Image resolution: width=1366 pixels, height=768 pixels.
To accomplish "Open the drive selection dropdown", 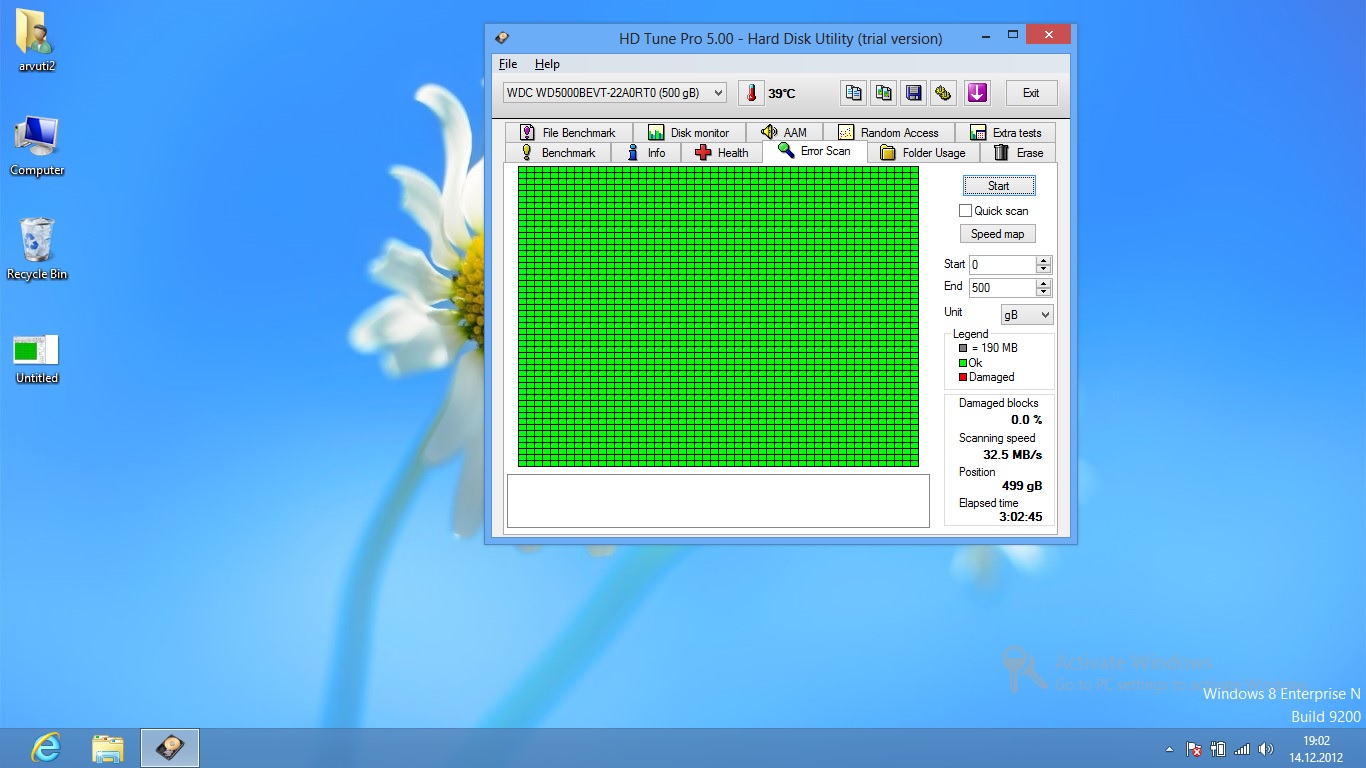I will (x=614, y=93).
